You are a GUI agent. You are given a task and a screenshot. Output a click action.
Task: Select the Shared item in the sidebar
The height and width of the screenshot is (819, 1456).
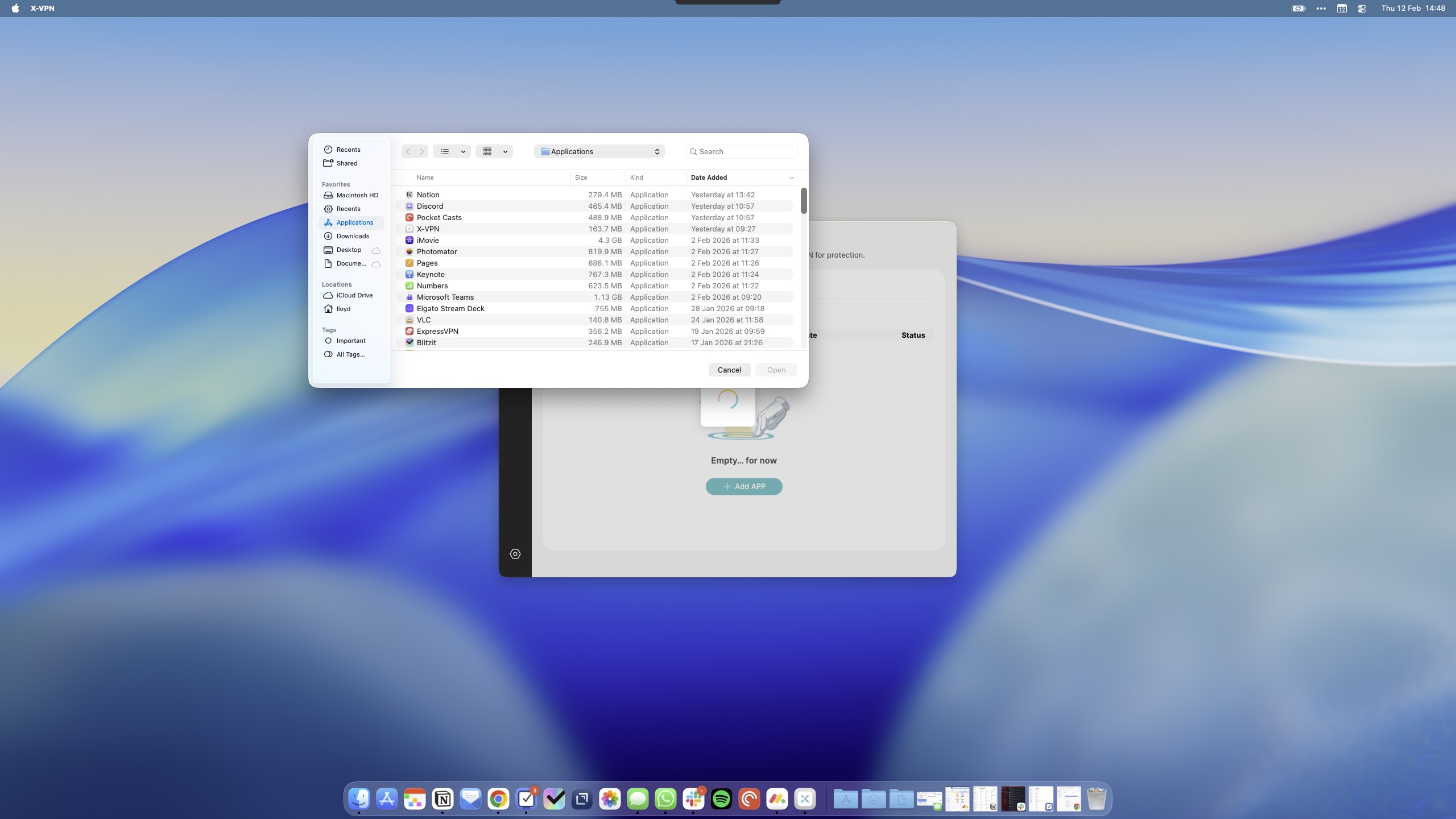tap(346, 163)
